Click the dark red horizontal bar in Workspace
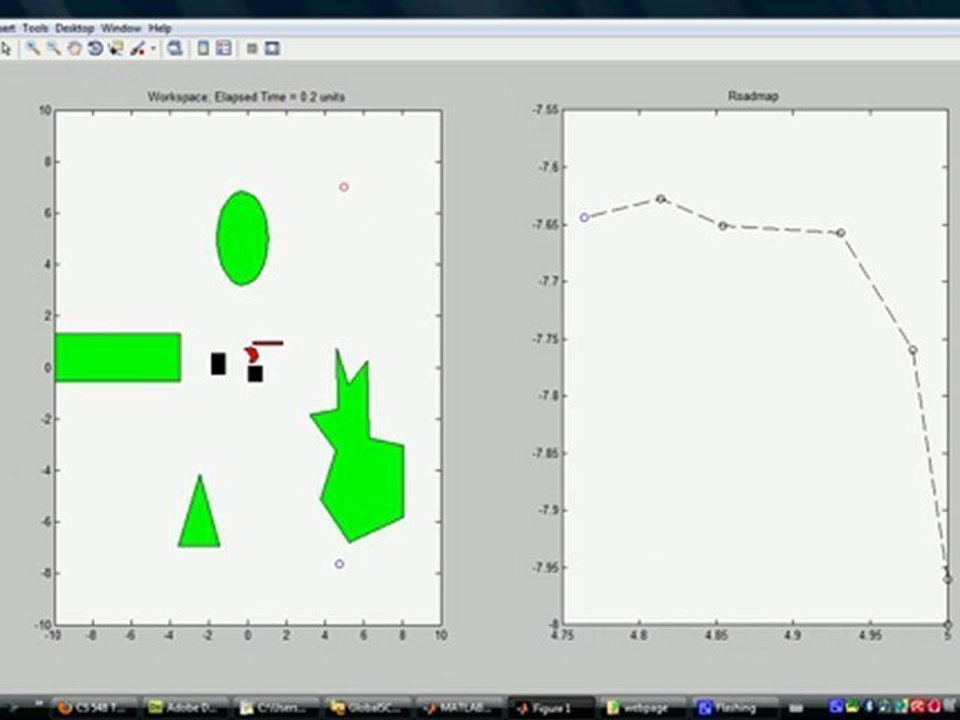 tap(268, 343)
